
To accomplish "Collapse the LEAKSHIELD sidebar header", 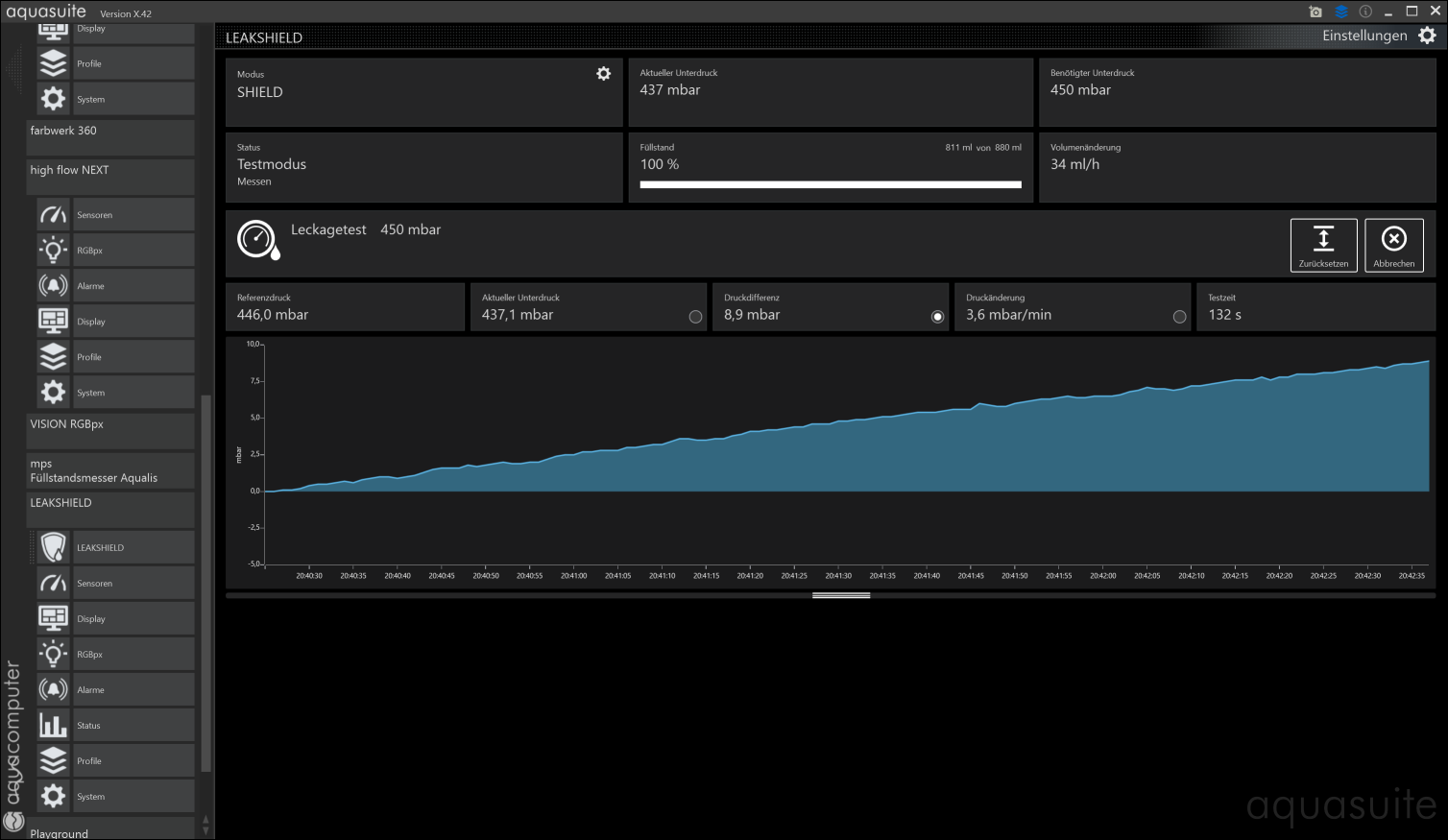I will pyautogui.click(x=110, y=510).
